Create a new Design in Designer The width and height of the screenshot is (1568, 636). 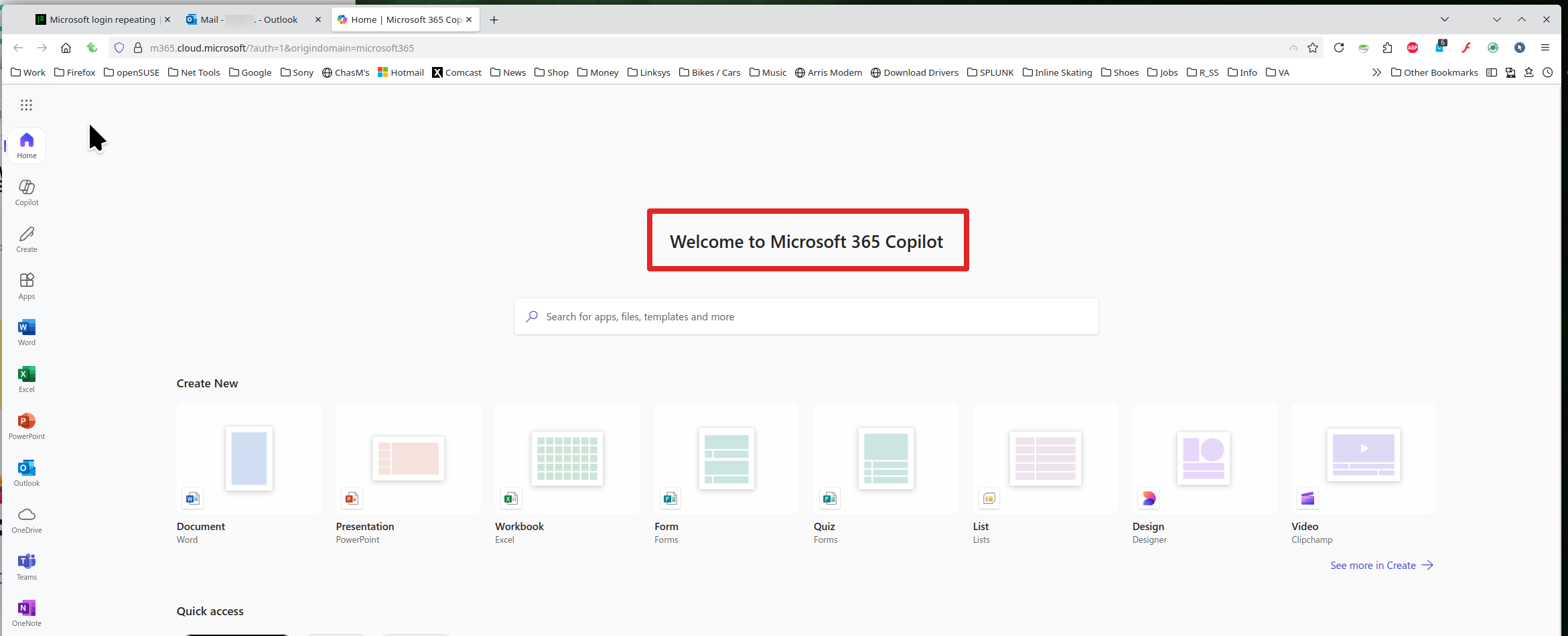(1205, 474)
